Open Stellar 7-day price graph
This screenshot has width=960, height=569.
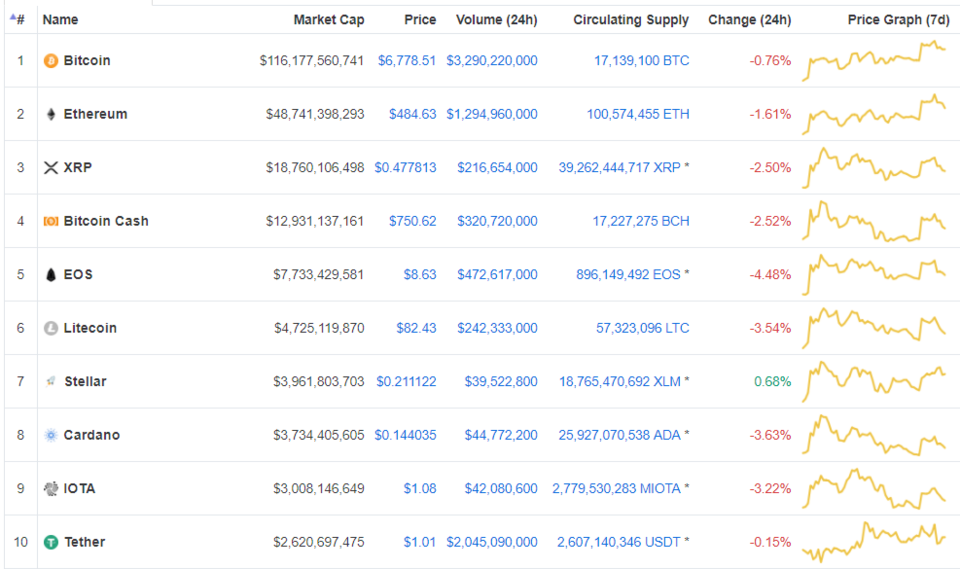click(874, 381)
